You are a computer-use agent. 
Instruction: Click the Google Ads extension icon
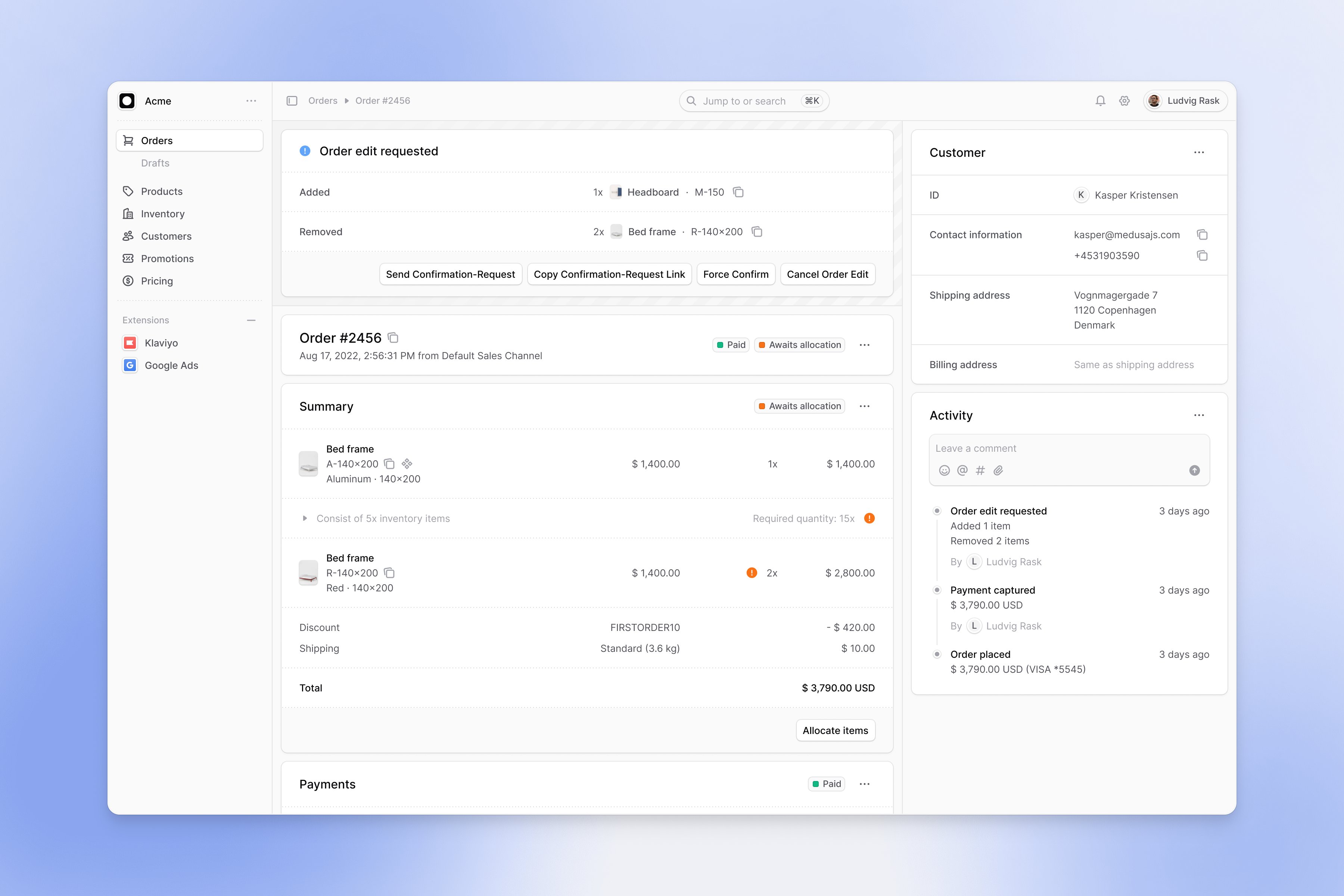click(x=130, y=366)
